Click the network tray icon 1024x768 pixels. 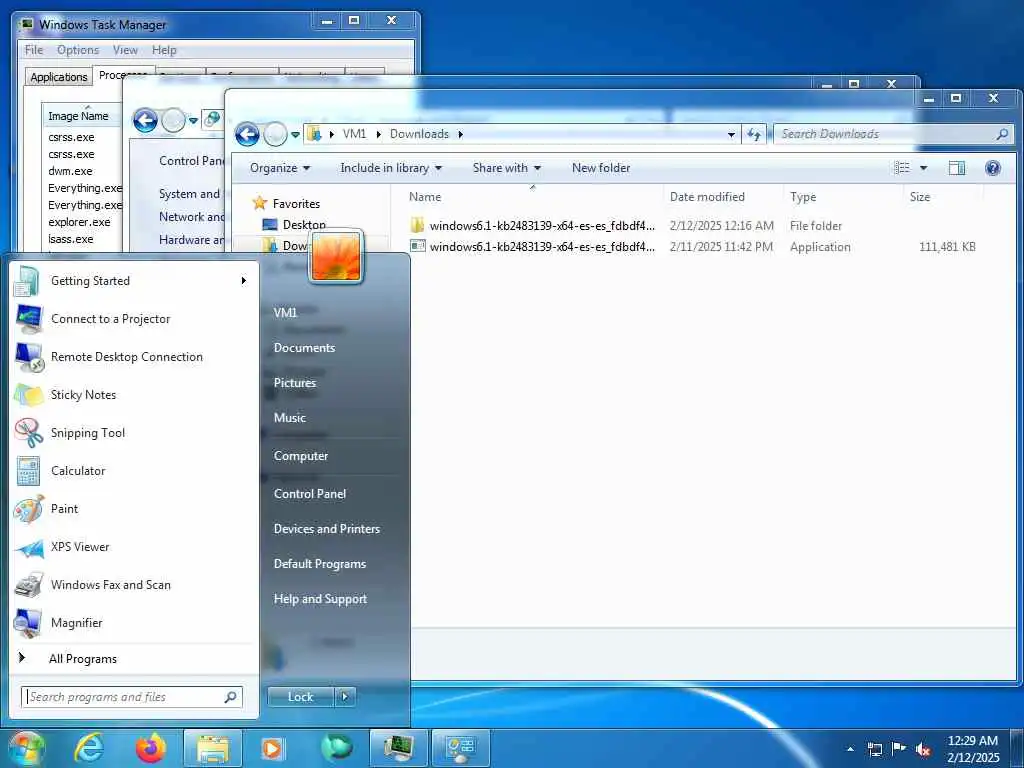coord(874,749)
